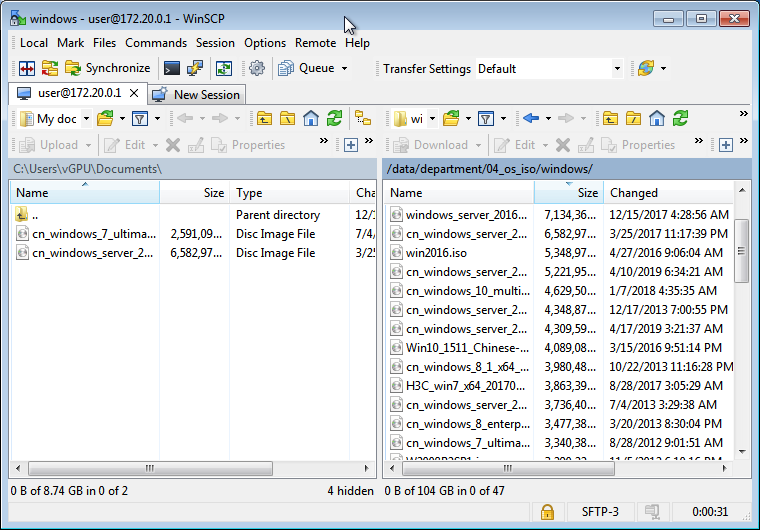The height and width of the screenshot is (530, 760).
Task: Click the Synchronize button
Action: pos(108,68)
